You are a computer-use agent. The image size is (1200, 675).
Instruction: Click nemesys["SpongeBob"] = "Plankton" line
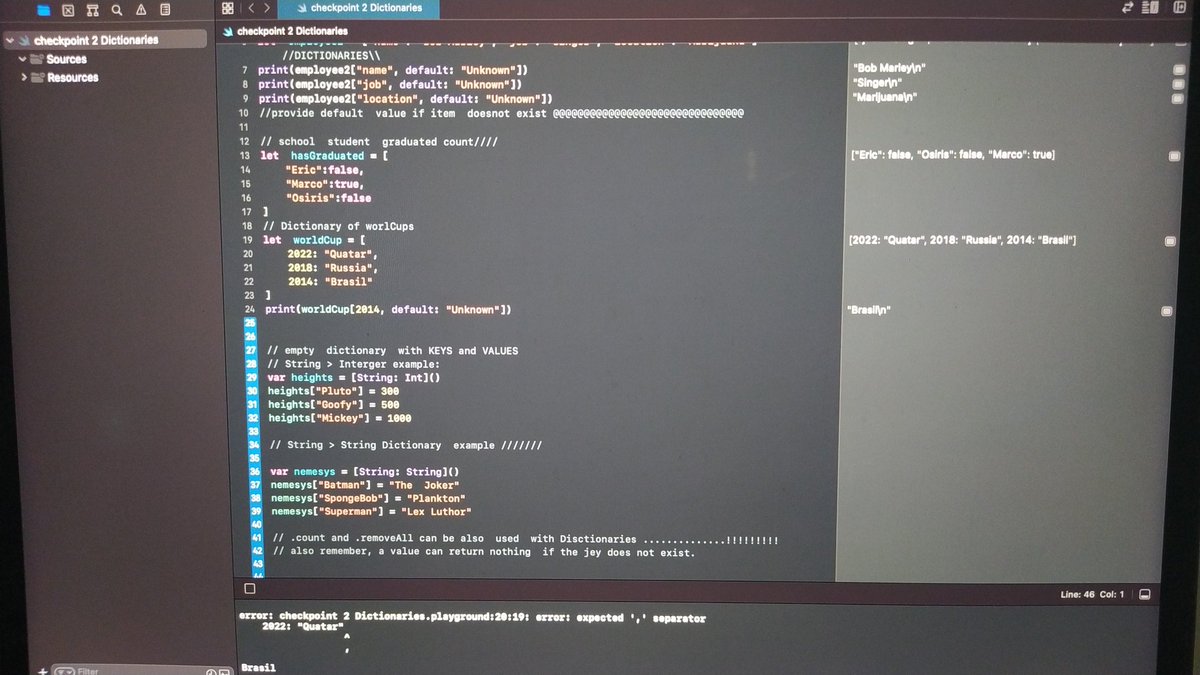[369, 498]
